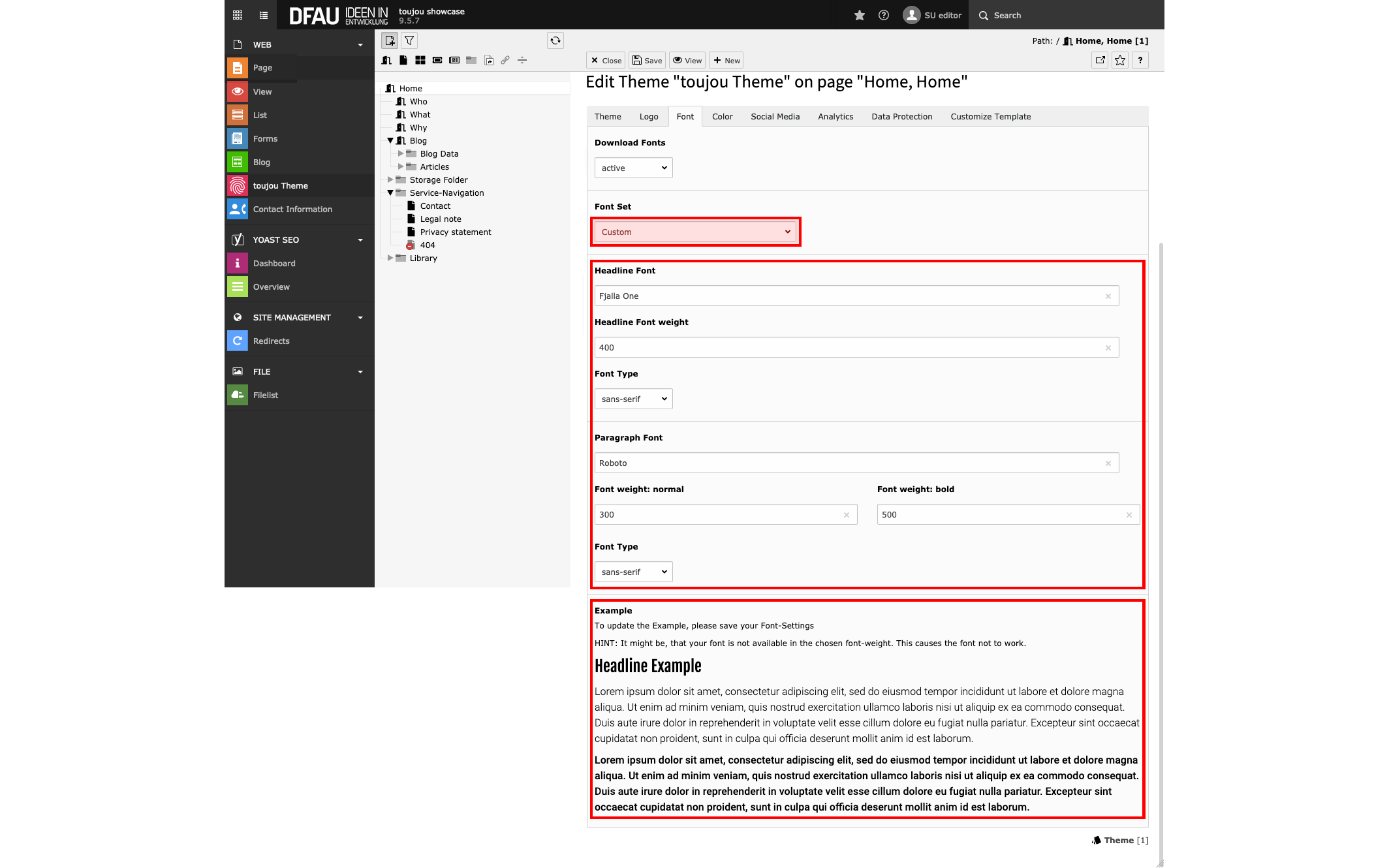Select the folder page type icon in tree toolbar

(471, 60)
